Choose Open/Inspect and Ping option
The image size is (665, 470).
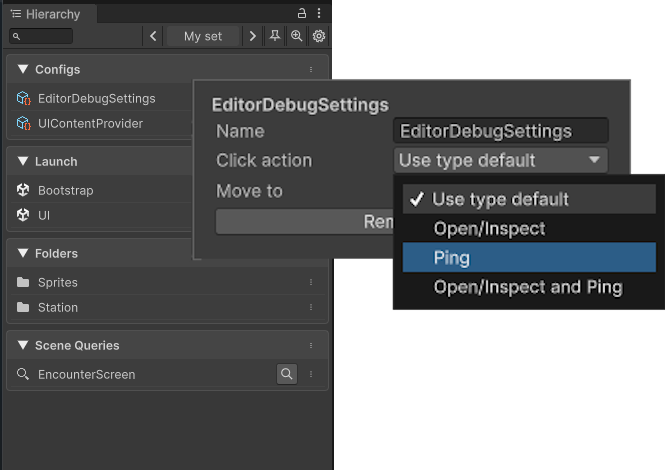click(529, 287)
